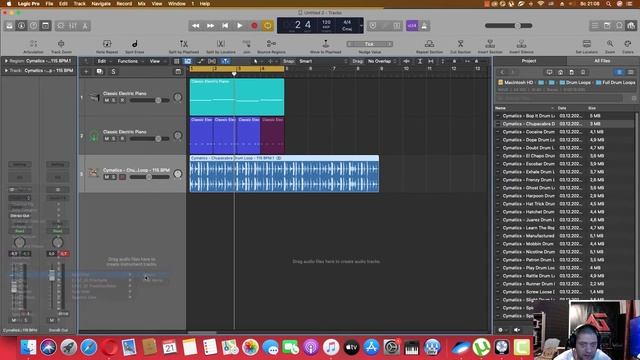Image resolution: width=640 pixels, height=360 pixels.
Task: Mute track 1 Classic Electric Piano
Action: pyautogui.click(x=107, y=100)
